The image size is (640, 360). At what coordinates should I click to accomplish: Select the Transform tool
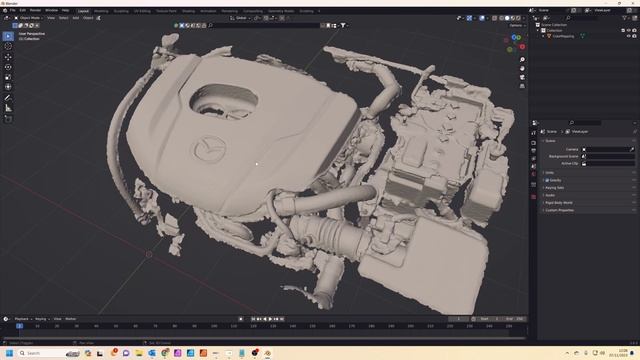pyautogui.click(x=8, y=87)
